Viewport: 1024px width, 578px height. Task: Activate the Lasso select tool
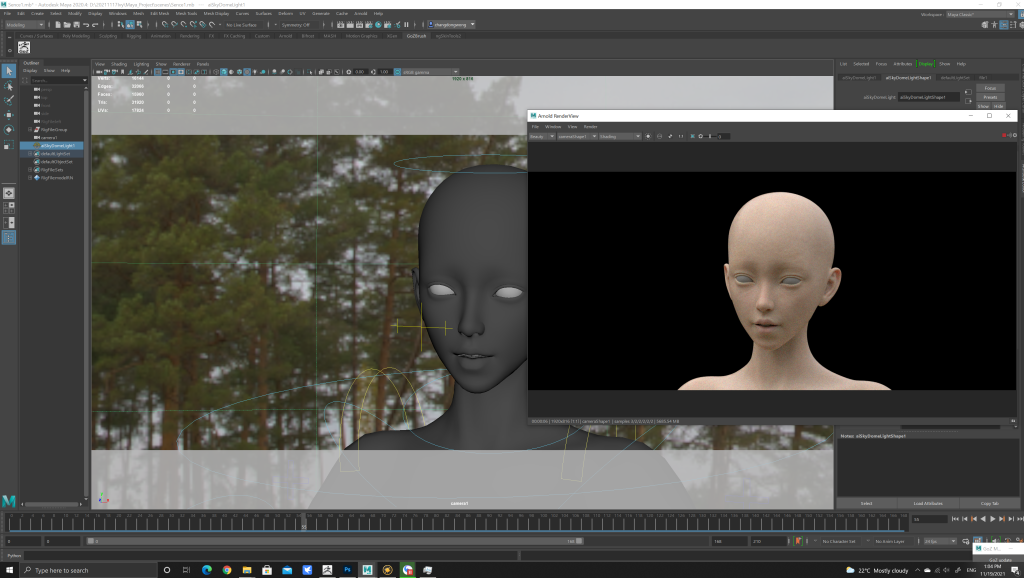8,86
